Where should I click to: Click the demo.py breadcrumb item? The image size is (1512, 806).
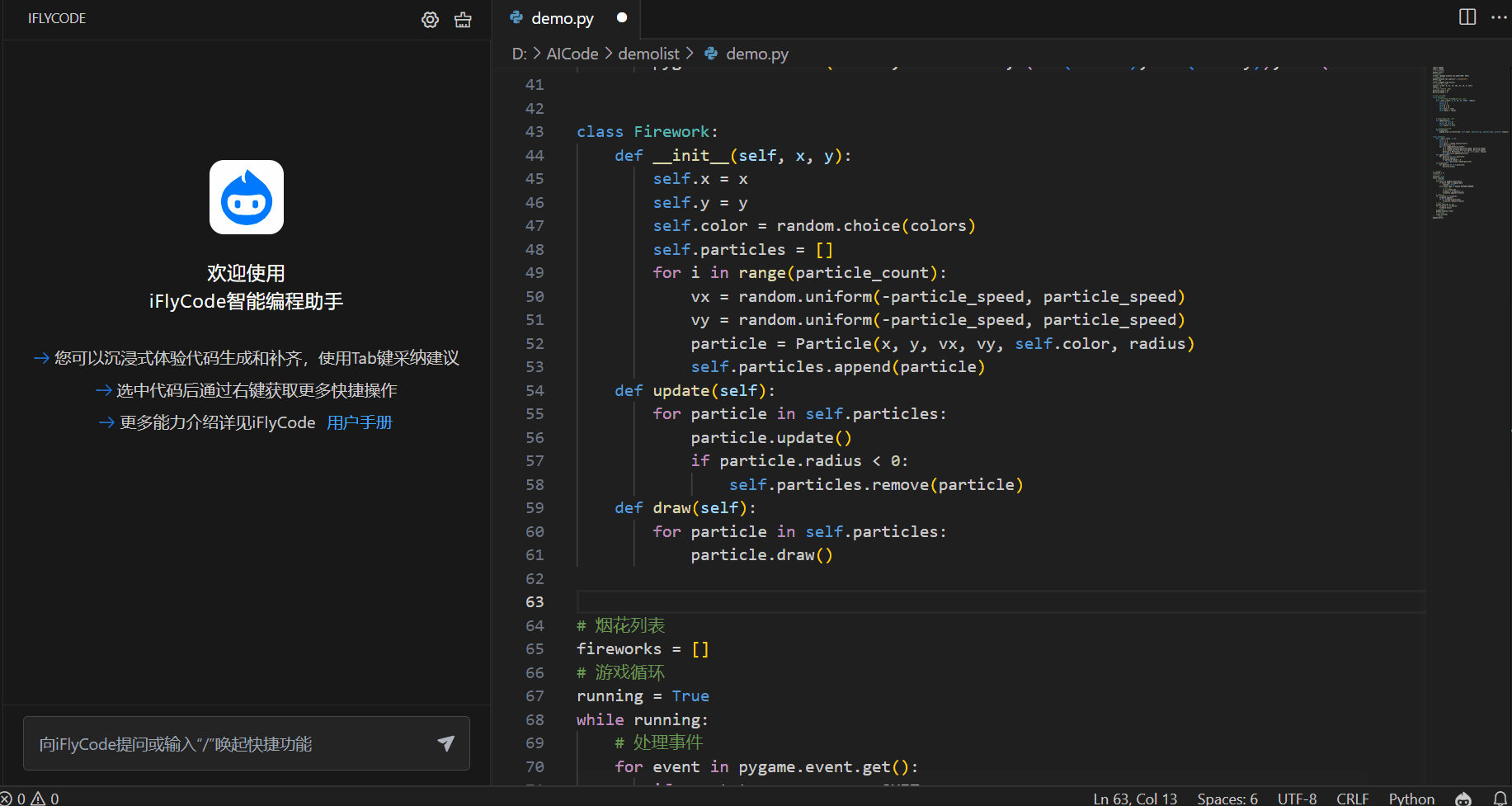[x=756, y=54]
